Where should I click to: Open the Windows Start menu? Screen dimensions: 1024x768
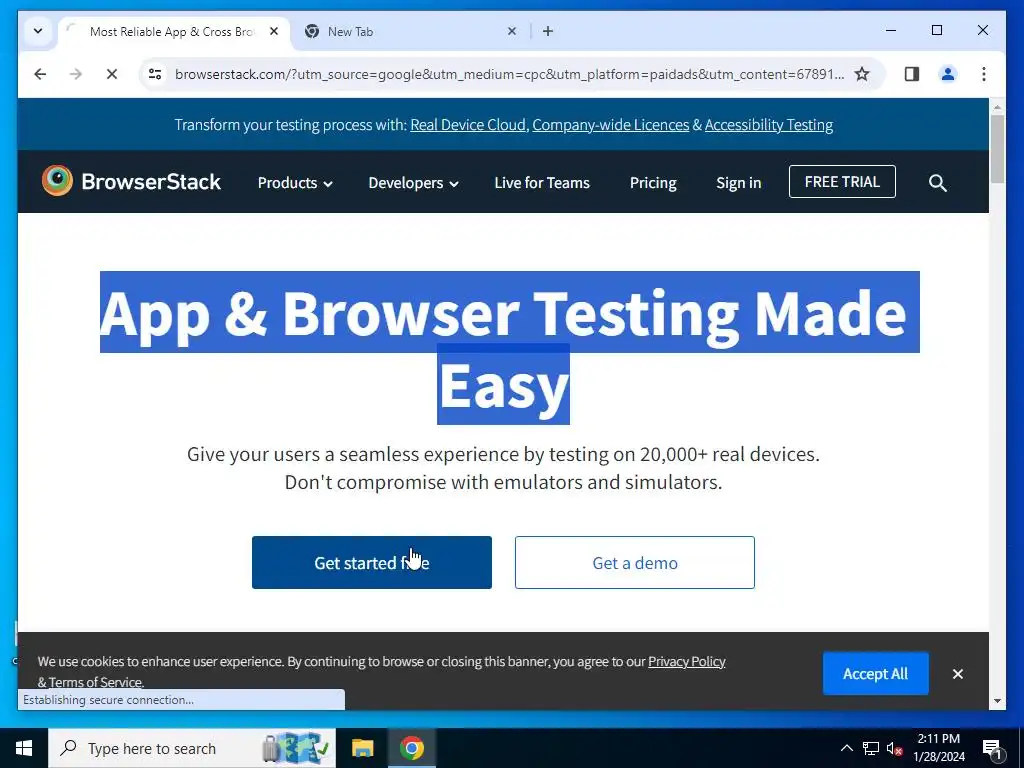tap(24, 748)
